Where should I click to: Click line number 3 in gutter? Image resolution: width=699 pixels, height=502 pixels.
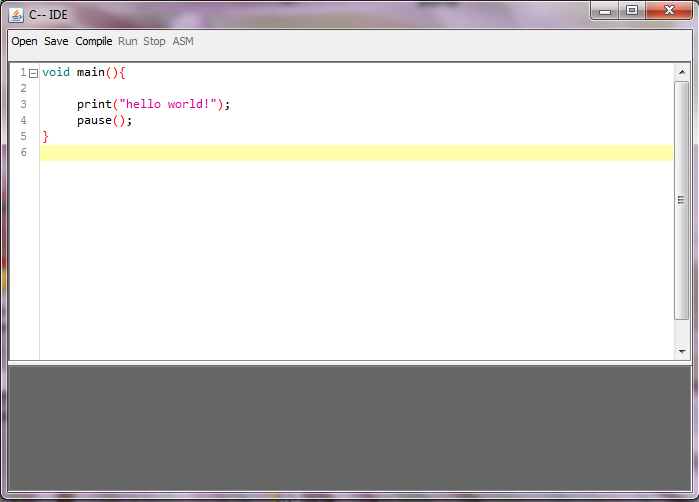click(23, 104)
